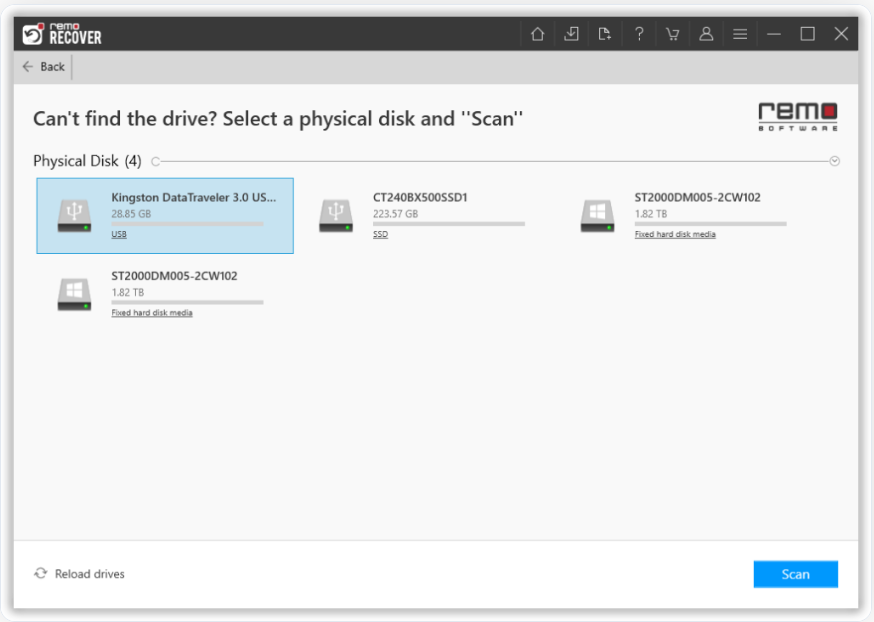Click the Kingston drive capacity bar

(x=187, y=224)
